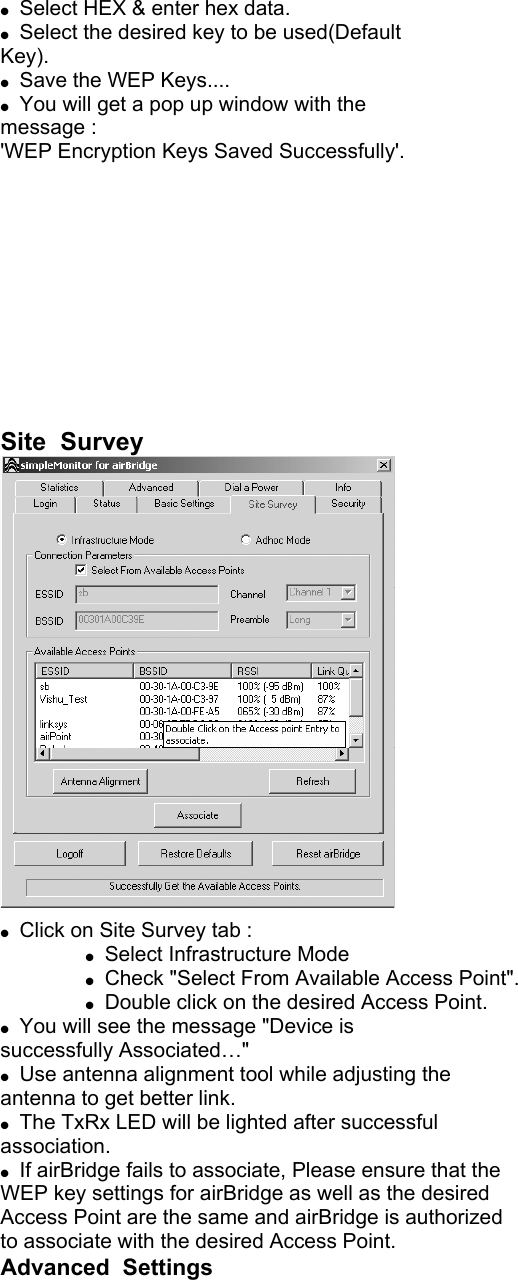This screenshot has width=518, height=1280.
Task: Click the BSSID input field
Action: 146,620
